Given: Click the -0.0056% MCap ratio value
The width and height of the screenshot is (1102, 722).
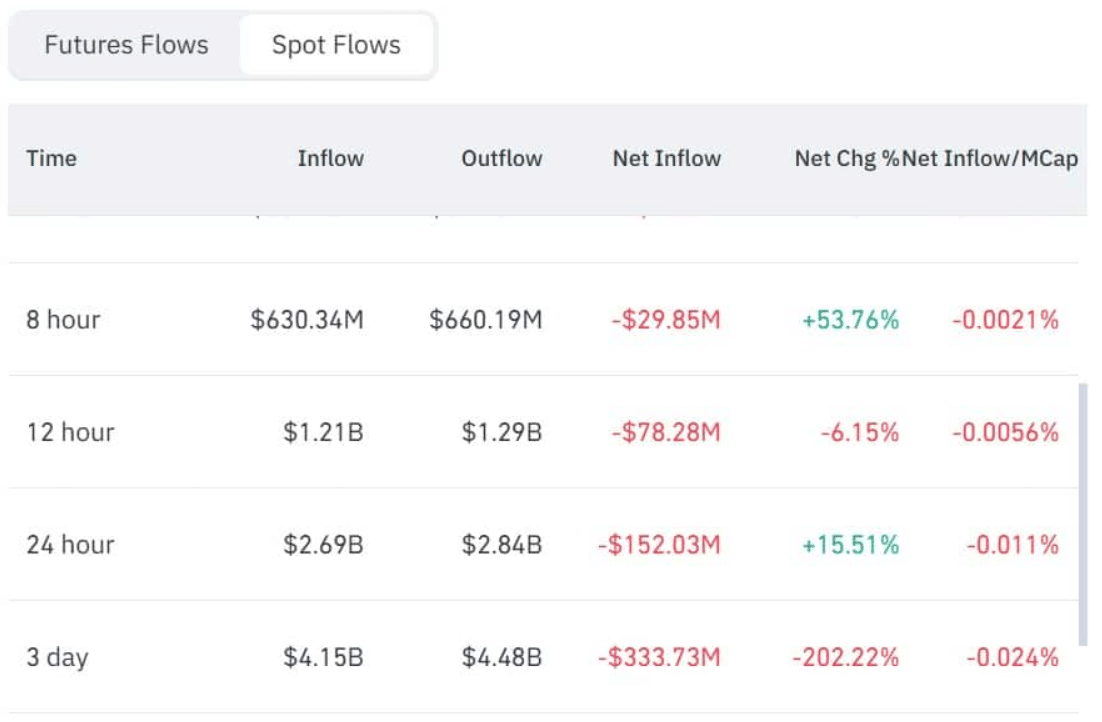Looking at the screenshot, I should click(x=1005, y=432).
